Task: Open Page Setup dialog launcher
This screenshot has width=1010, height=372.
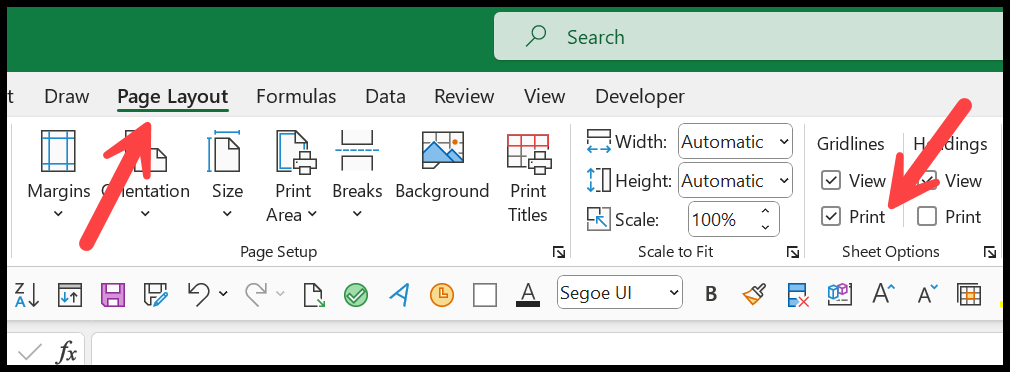Action: click(558, 253)
